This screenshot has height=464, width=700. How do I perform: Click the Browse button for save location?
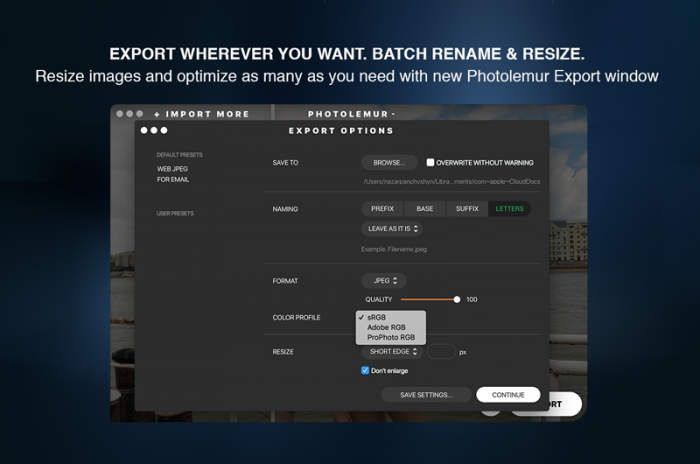pos(389,163)
